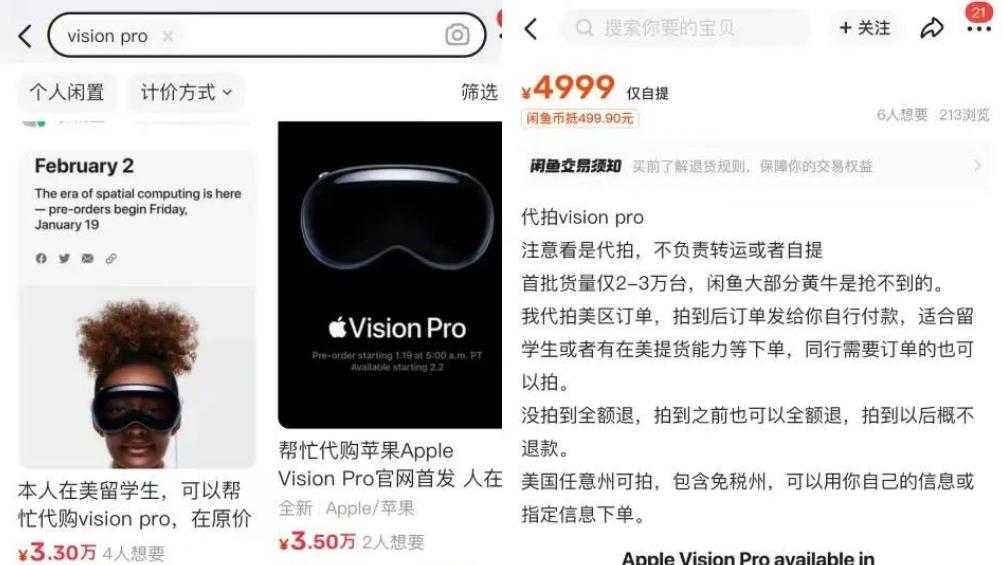Clear the vision pro search text
The image size is (1003, 565).
click(168, 36)
